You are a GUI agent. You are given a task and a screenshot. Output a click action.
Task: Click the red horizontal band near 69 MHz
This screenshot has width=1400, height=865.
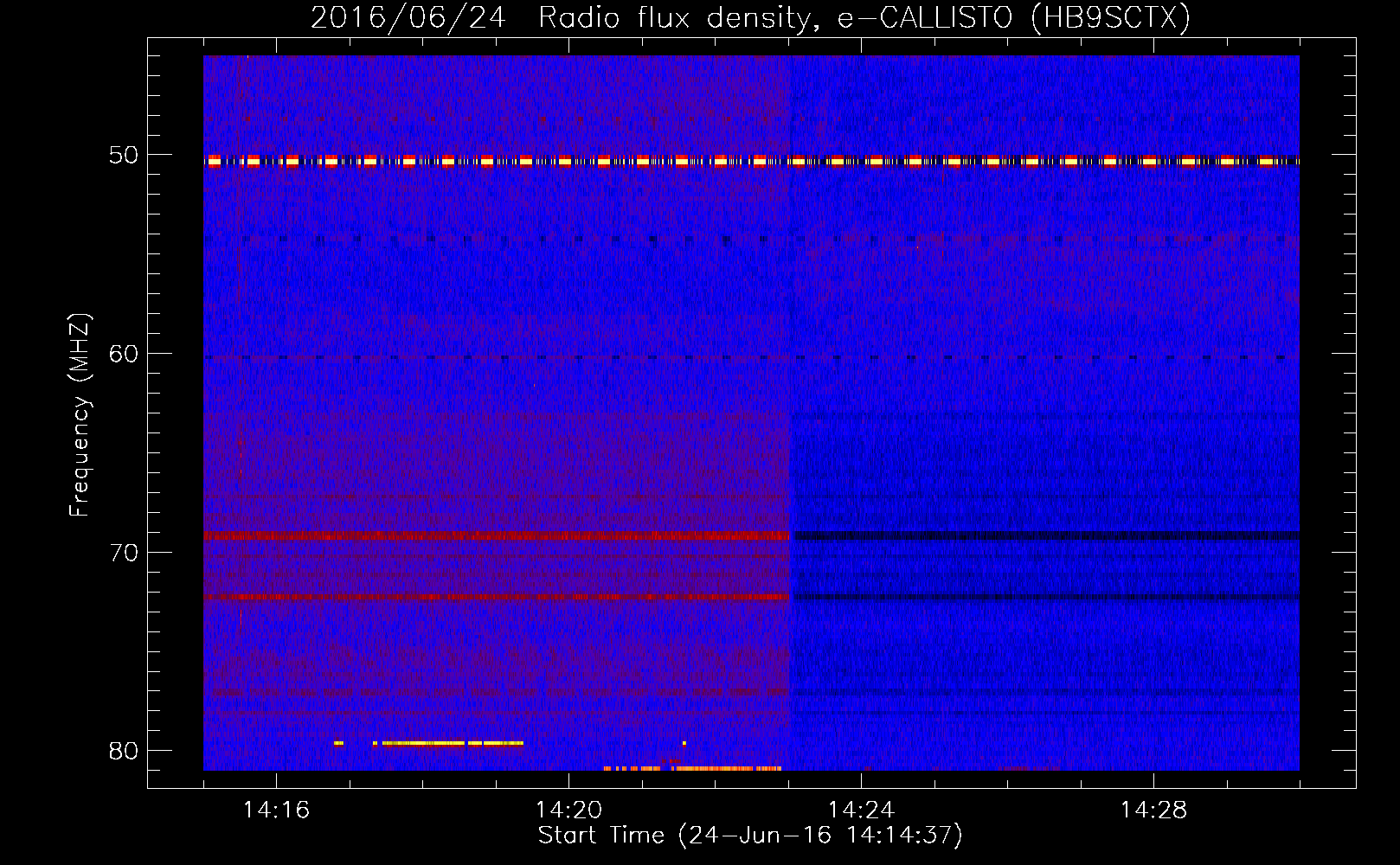tap(496, 535)
